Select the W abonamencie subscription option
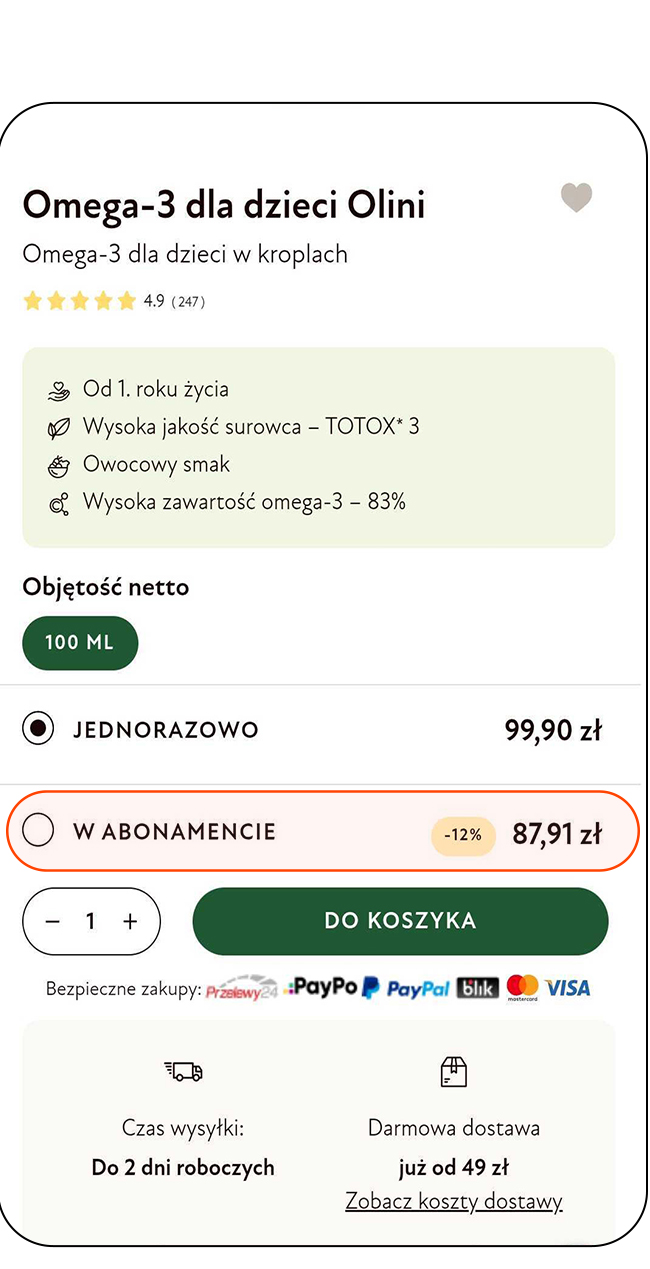This screenshot has height=1269, width=650. [323, 831]
